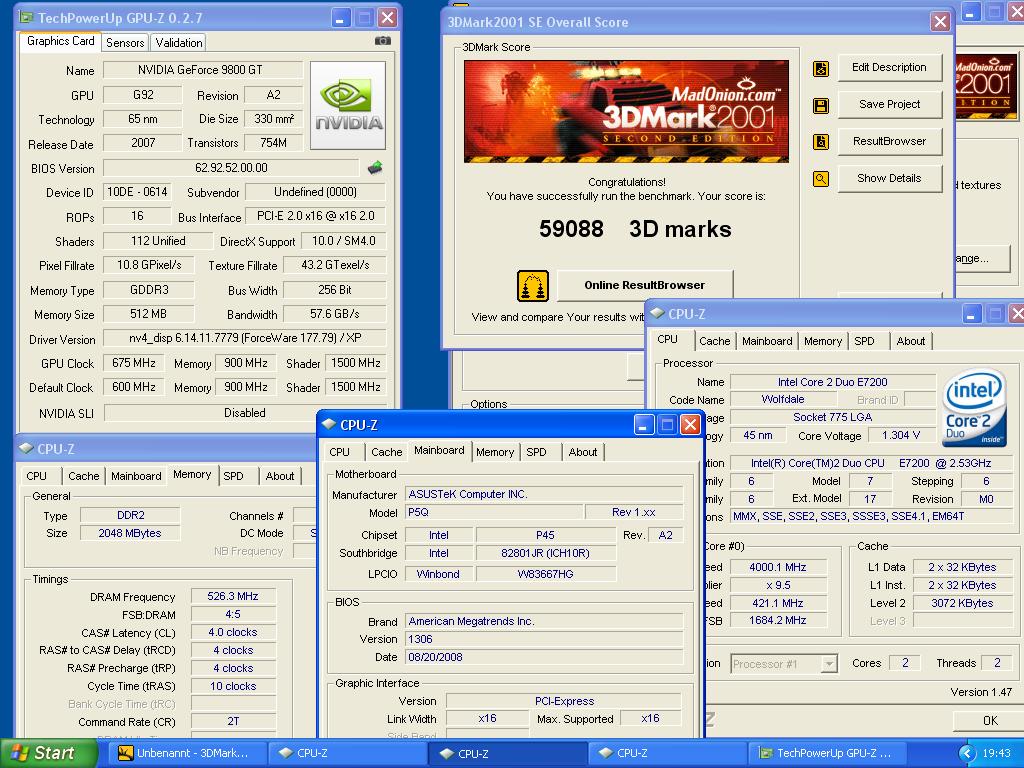Screen dimensions: 1024x768
Task: Click core speed 4000.1 MHz value
Action: [777, 567]
